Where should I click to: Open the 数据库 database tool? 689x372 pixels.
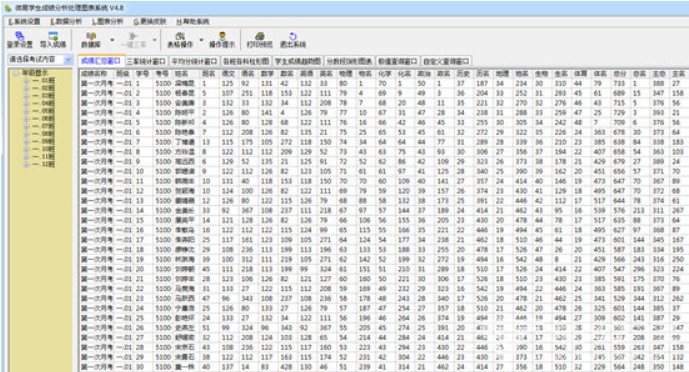91,40
